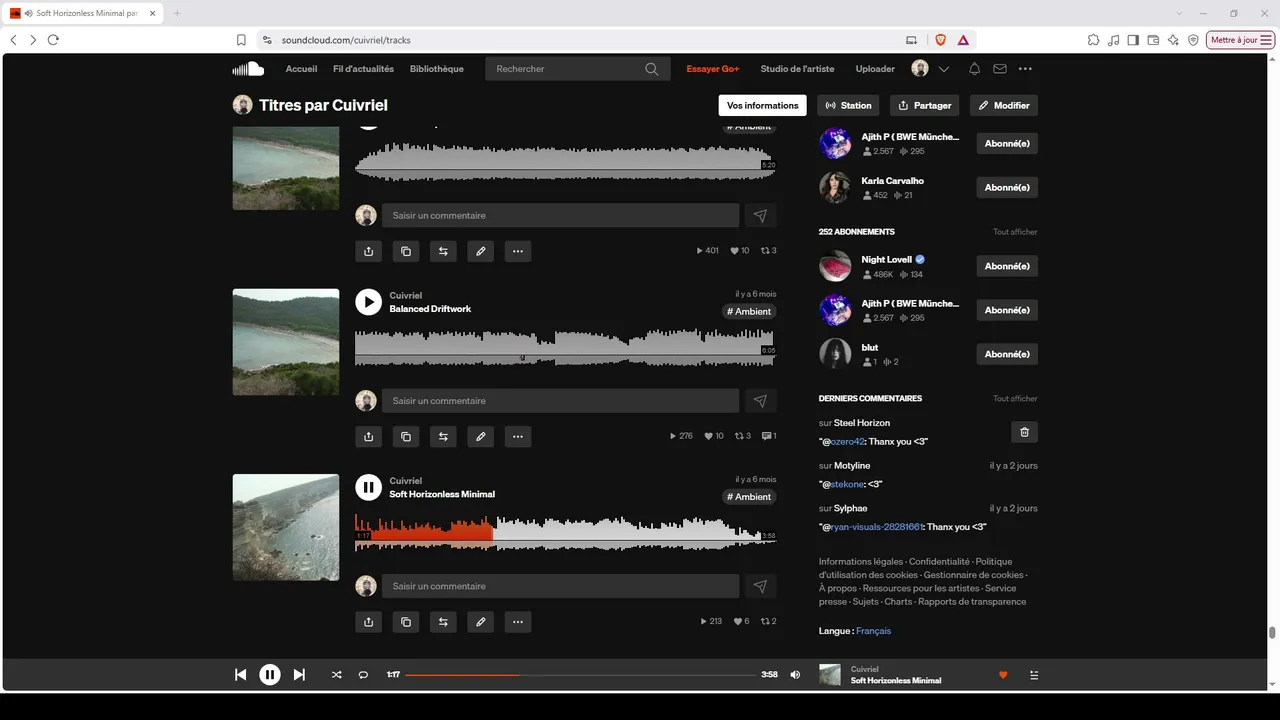This screenshot has width=1280, height=720.
Task: Open the SoundCloud logo home link
Action: tap(248, 69)
